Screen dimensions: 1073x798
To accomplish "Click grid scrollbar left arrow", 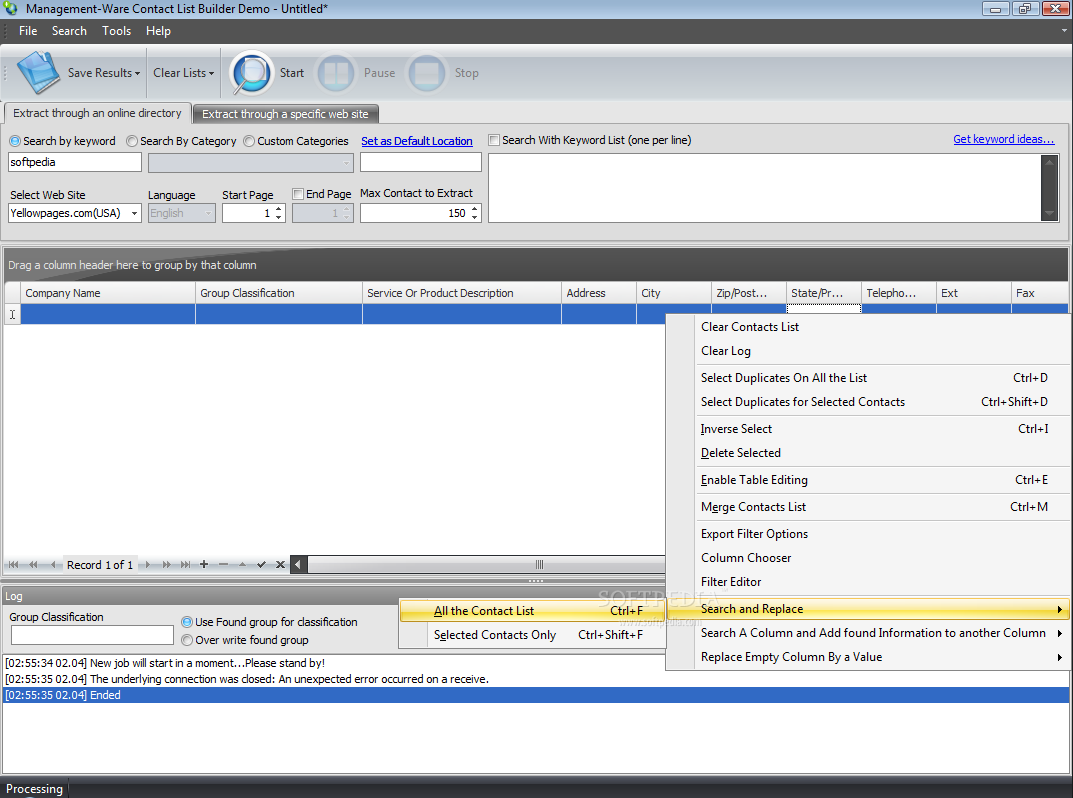I will (298, 565).
